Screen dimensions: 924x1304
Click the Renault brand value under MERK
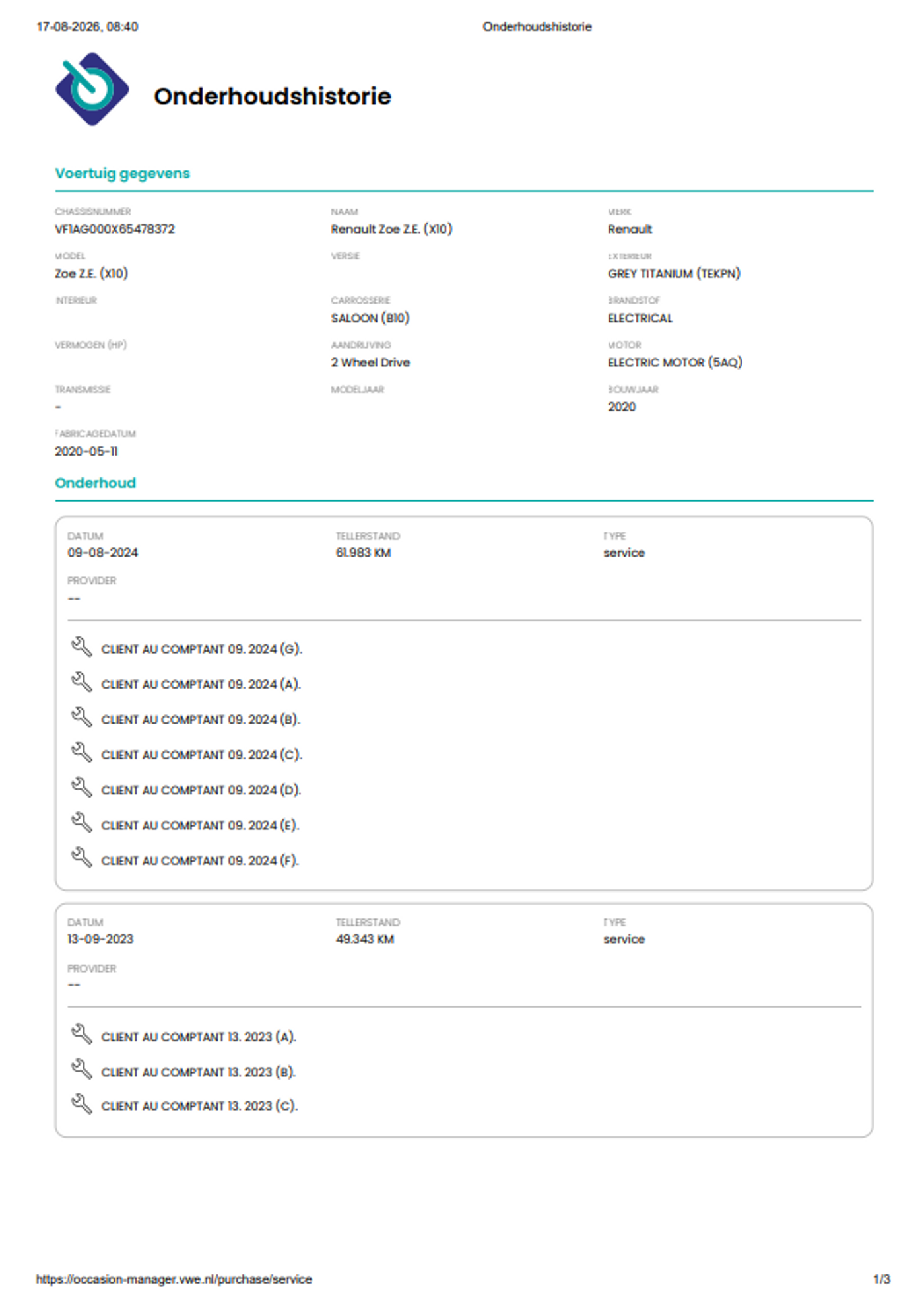(630, 229)
